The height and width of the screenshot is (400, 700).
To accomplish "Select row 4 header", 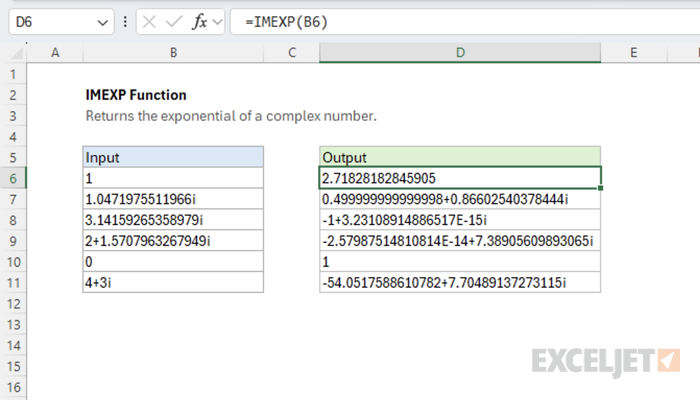I will pos(13,137).
